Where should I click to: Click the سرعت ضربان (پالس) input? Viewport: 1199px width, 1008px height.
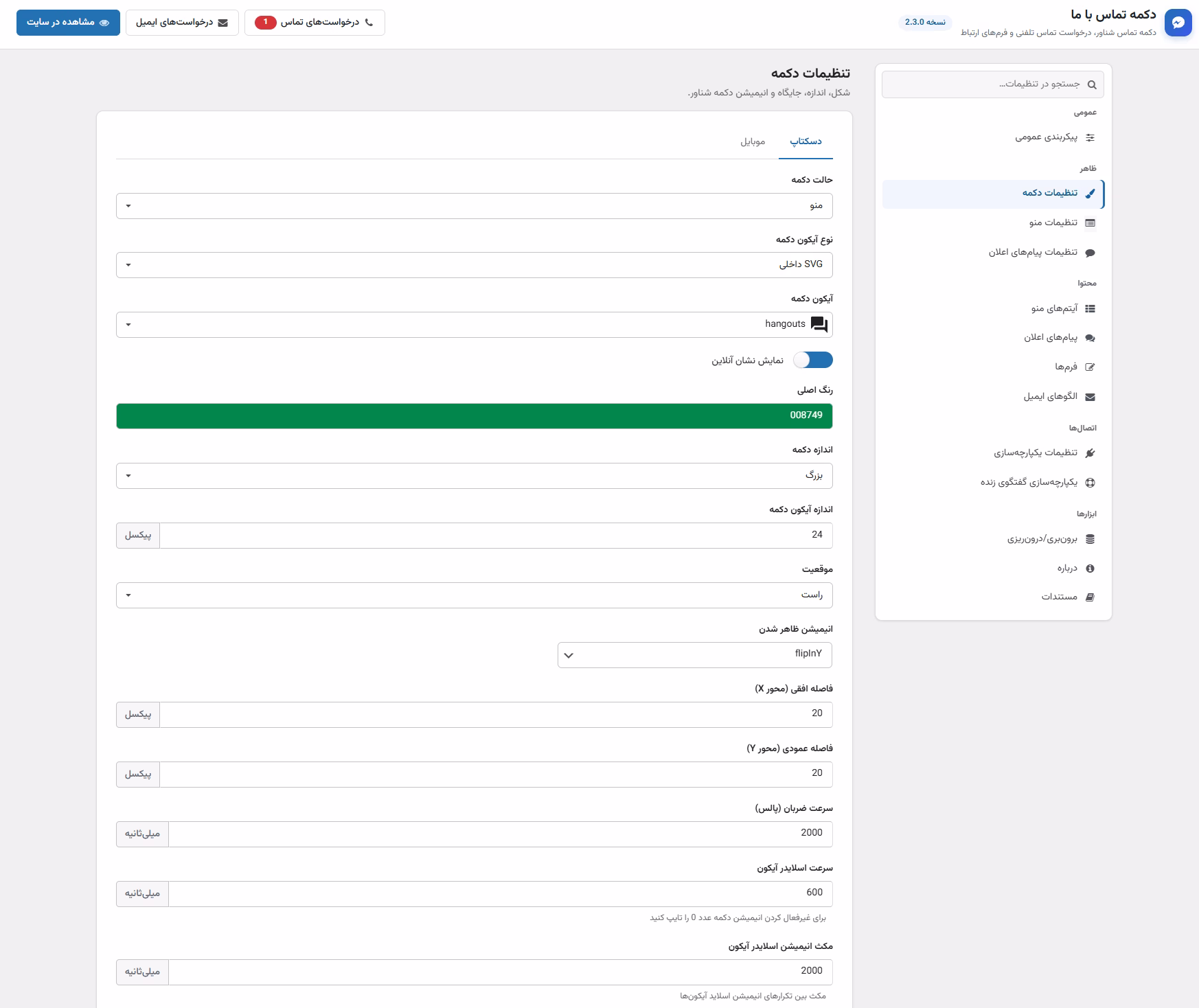pyautogui.click(x=501, y=834)
